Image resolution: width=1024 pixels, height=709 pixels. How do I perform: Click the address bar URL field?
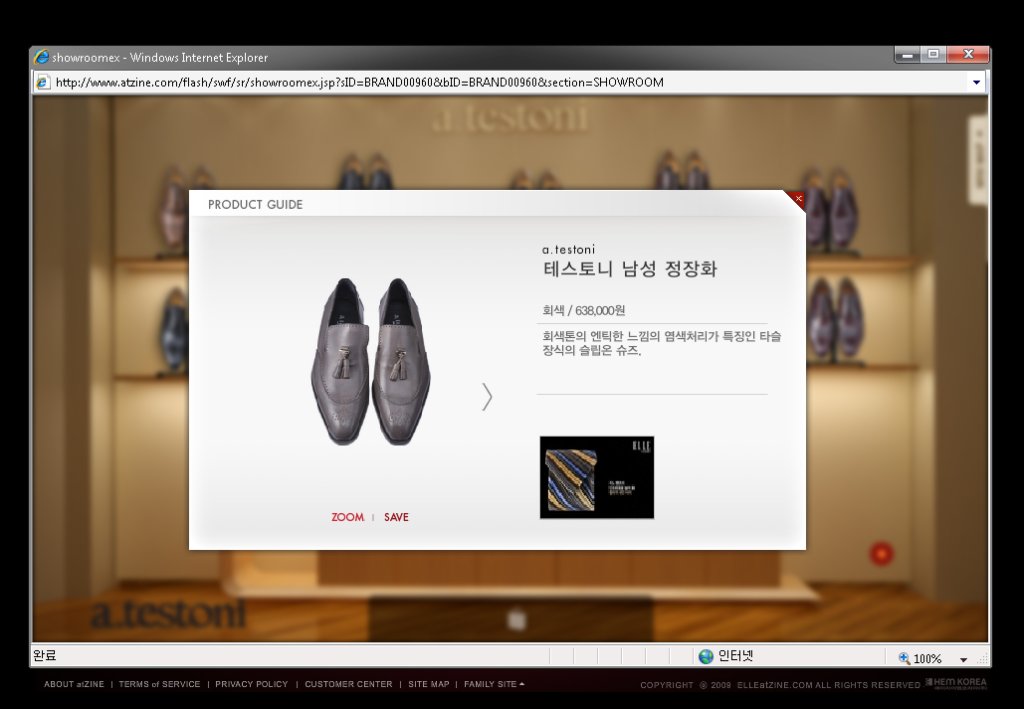click(509, 82)
